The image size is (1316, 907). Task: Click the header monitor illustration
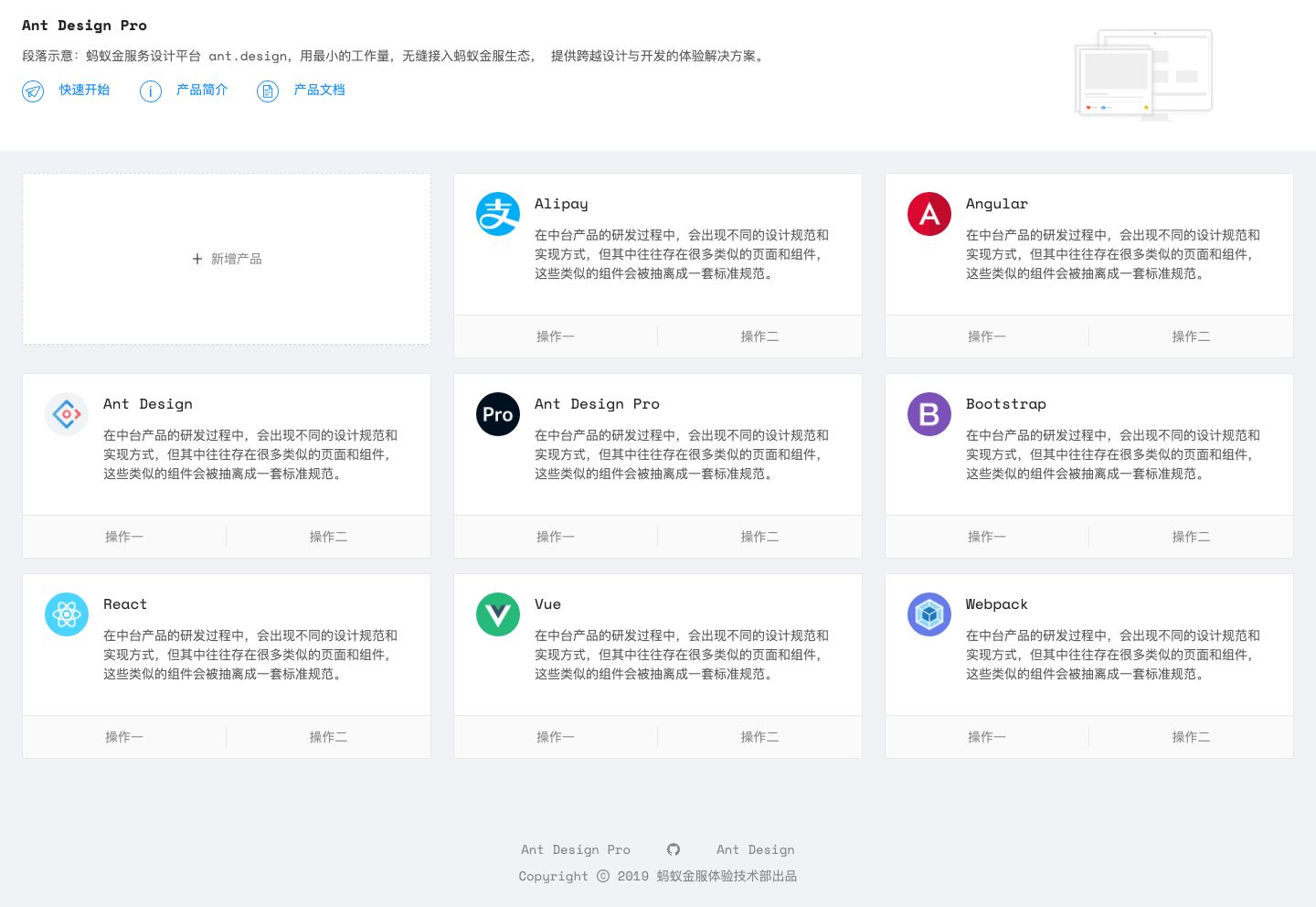(1144, 74)
